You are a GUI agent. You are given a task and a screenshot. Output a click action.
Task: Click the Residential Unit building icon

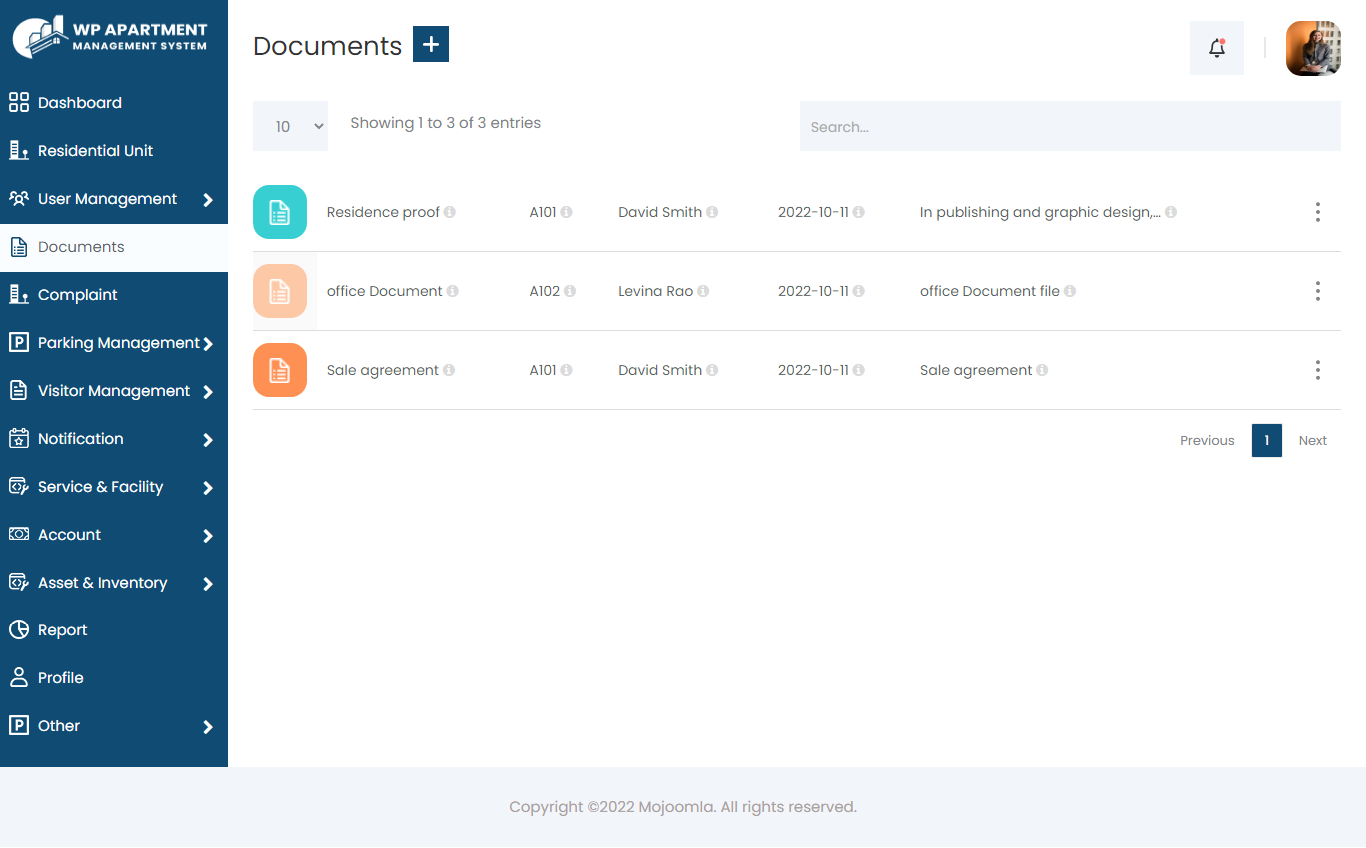point(19,150)
